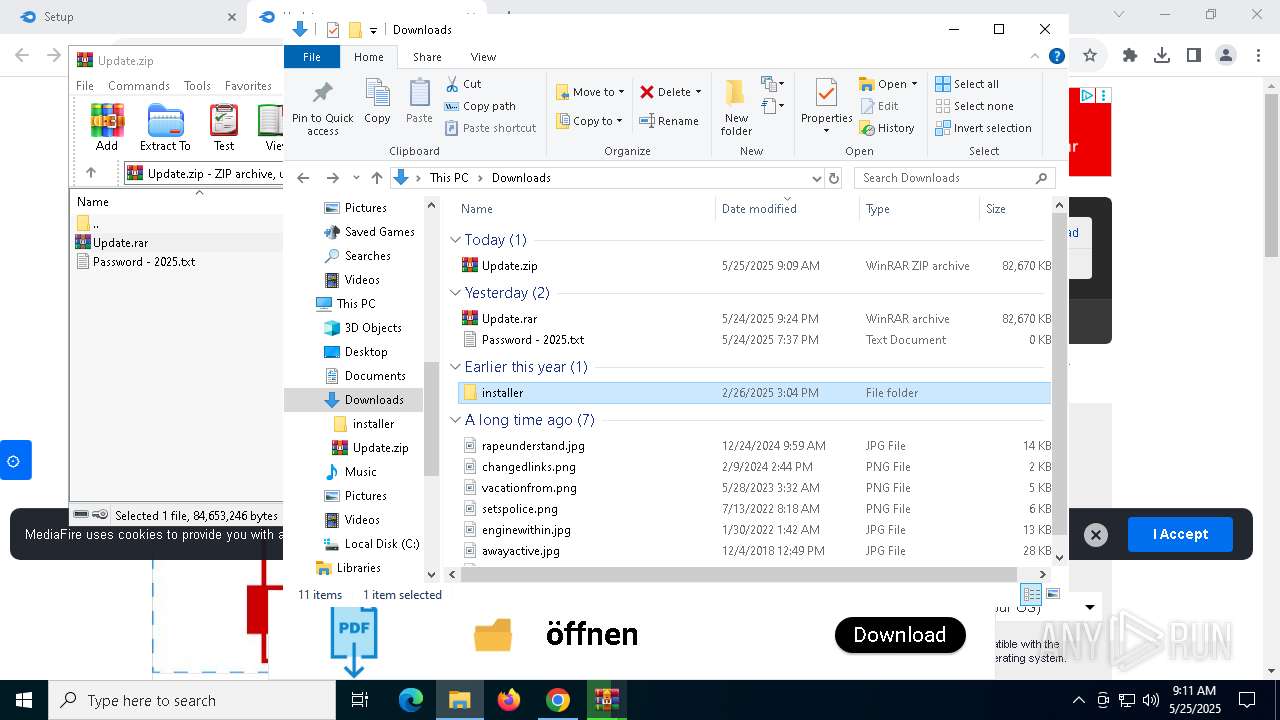The width and height of the screenshot is (1280, 720).
Task: Open the File tab
Action: (312, 57)
